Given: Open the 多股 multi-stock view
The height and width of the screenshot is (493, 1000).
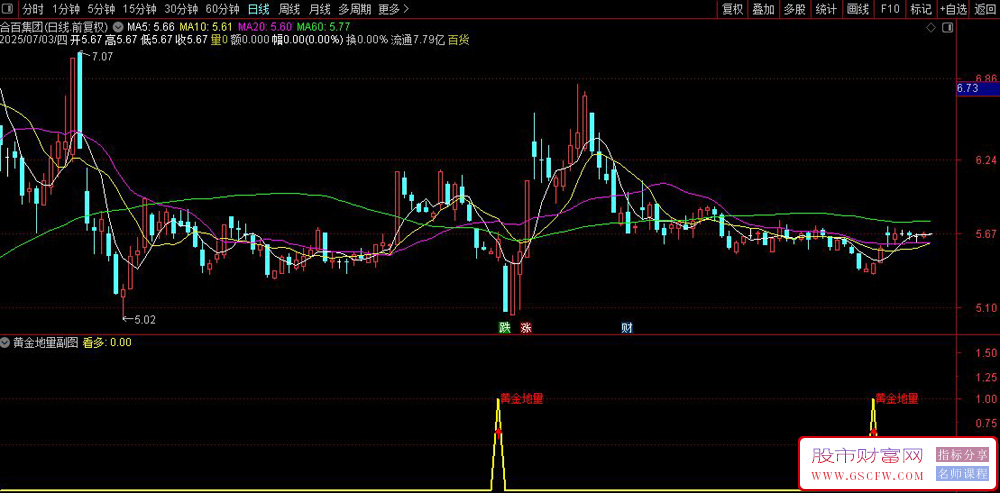Looking at the screenshot, I should coord(794,9).
